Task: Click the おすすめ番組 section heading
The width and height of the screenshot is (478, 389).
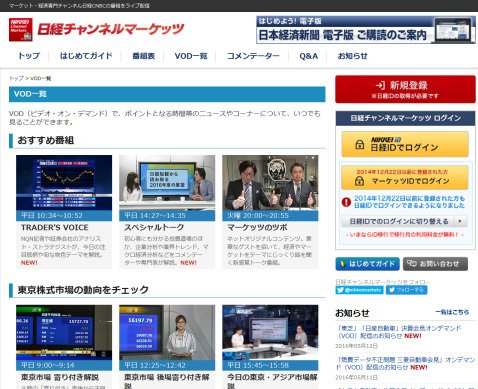Action: pyautogui.click(x=46, y=140)
